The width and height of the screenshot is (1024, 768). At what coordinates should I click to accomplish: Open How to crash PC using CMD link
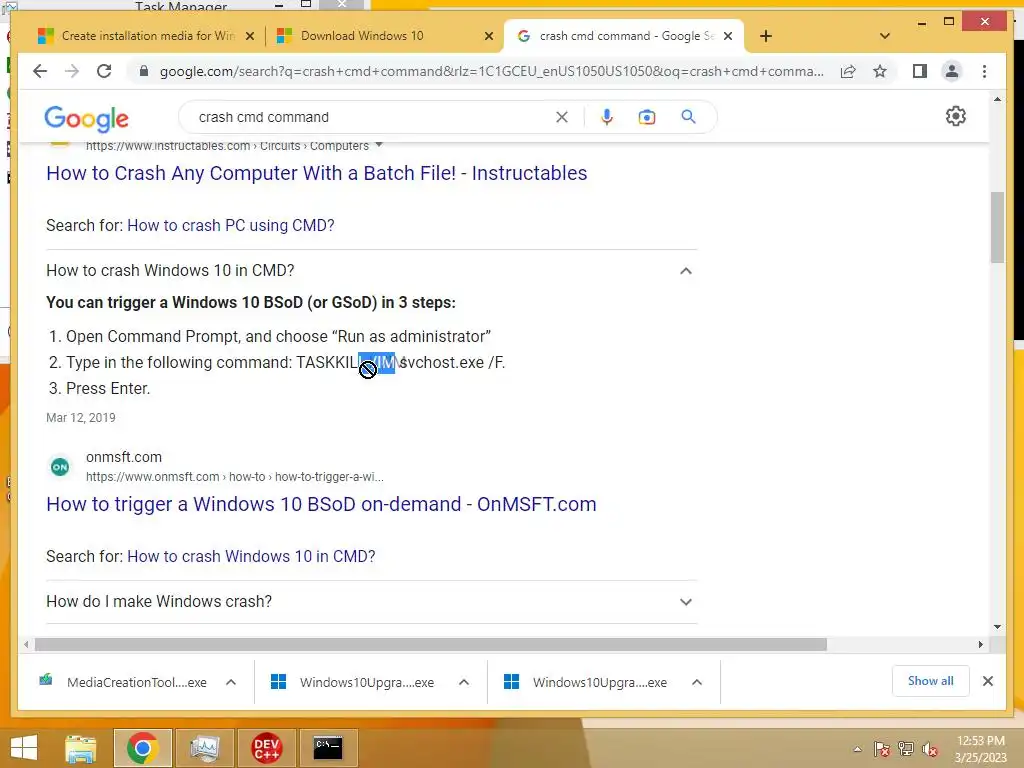click(x=231, y=225)
